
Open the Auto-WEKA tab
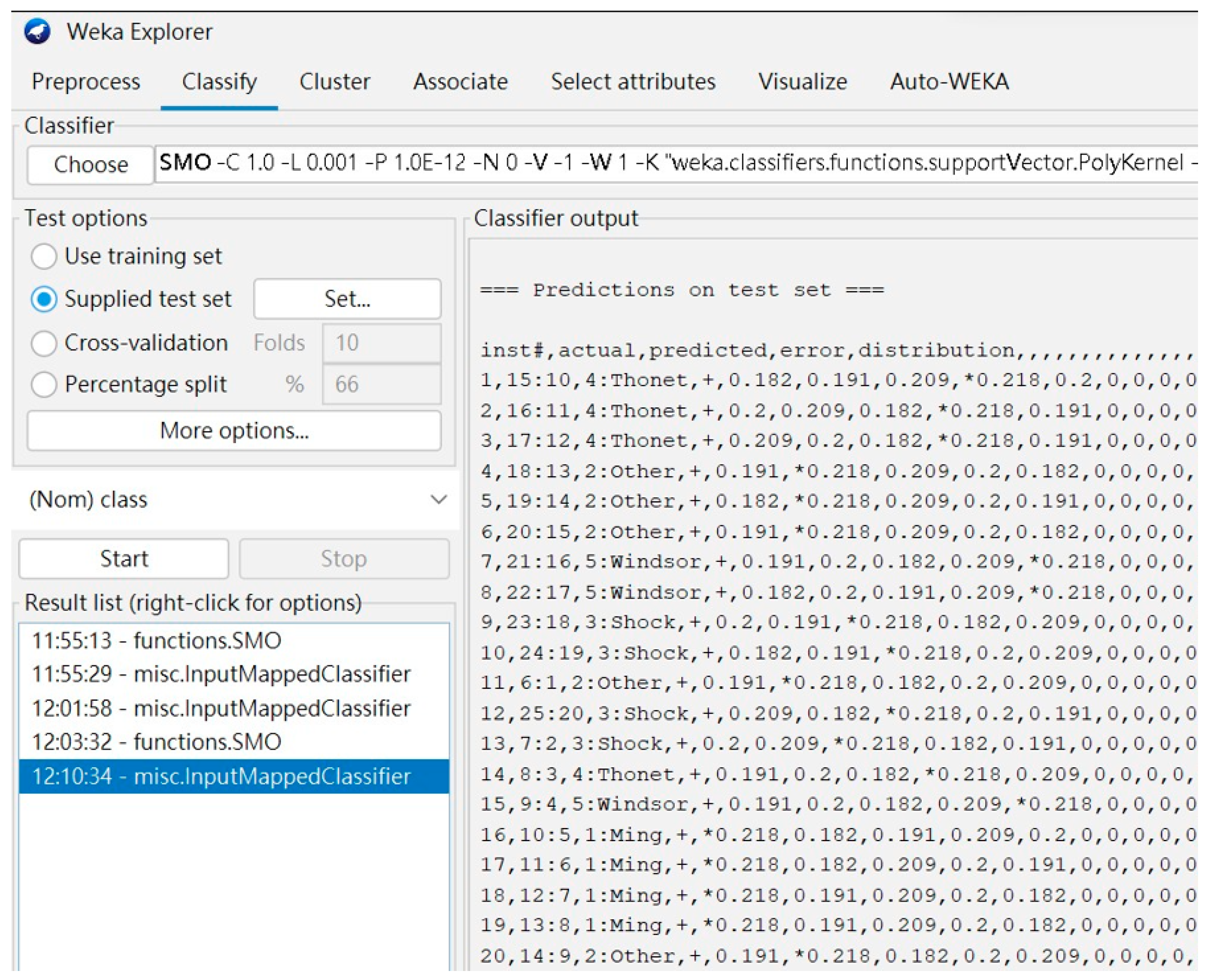pyautogui.click(x=950, y=82)
